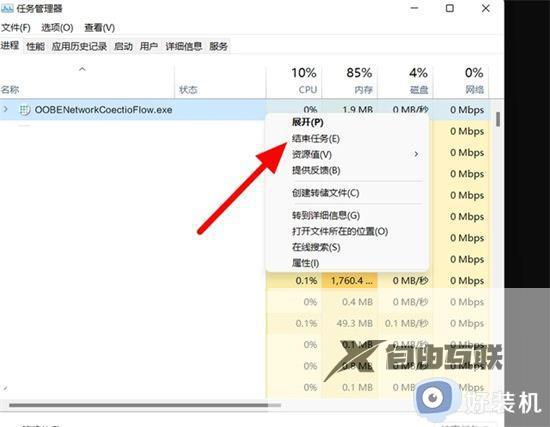Switch to the 服务 tab
550x427 pixels.
click(219, 46)
